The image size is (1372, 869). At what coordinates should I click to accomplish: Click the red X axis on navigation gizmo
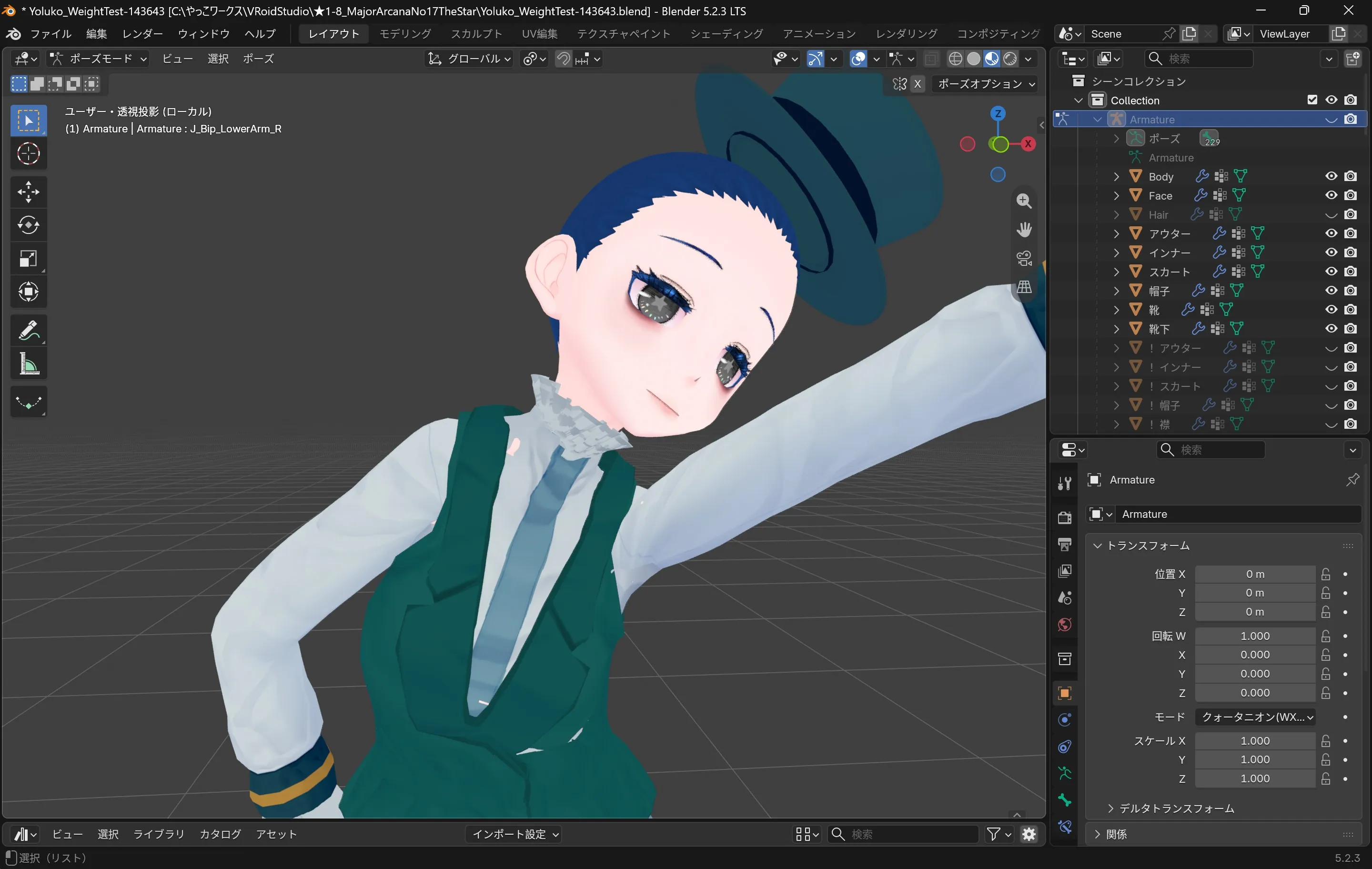pyautogui.click(x=1029, y=143)
